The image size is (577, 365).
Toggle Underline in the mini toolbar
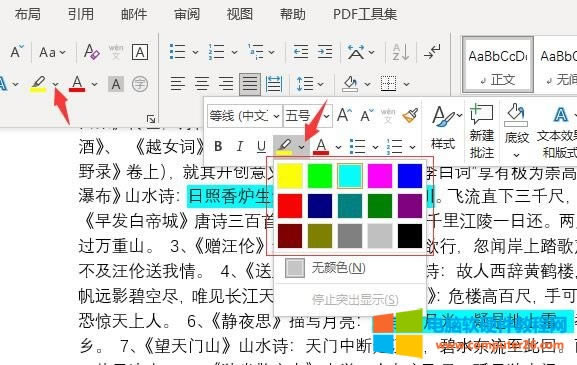(x=261, y=146)
